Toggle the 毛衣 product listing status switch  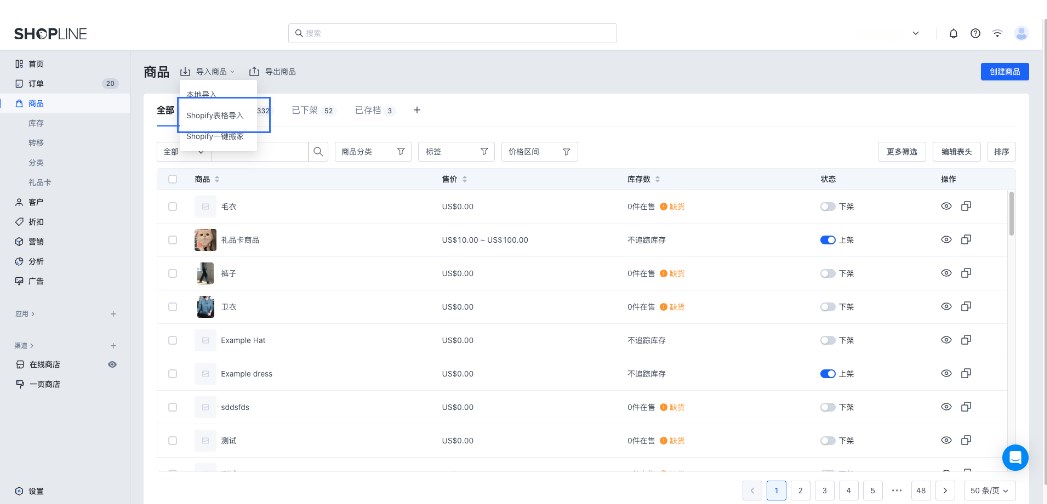point(827,206)
